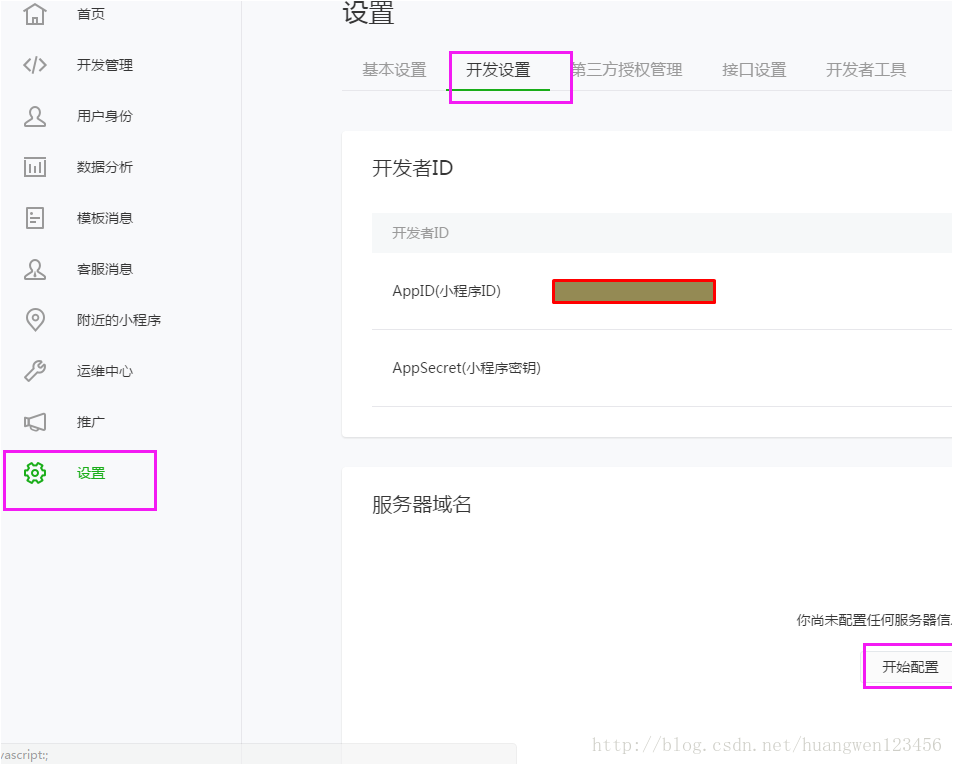Image resolution: width=953 pixels, height=765 pixels.
Task: Open 推广 in the sidebar
Action: tap(91, 422)
